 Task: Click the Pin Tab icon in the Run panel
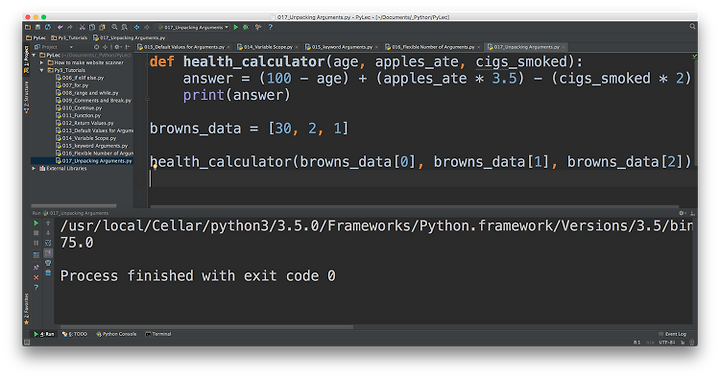coord(36,267)
